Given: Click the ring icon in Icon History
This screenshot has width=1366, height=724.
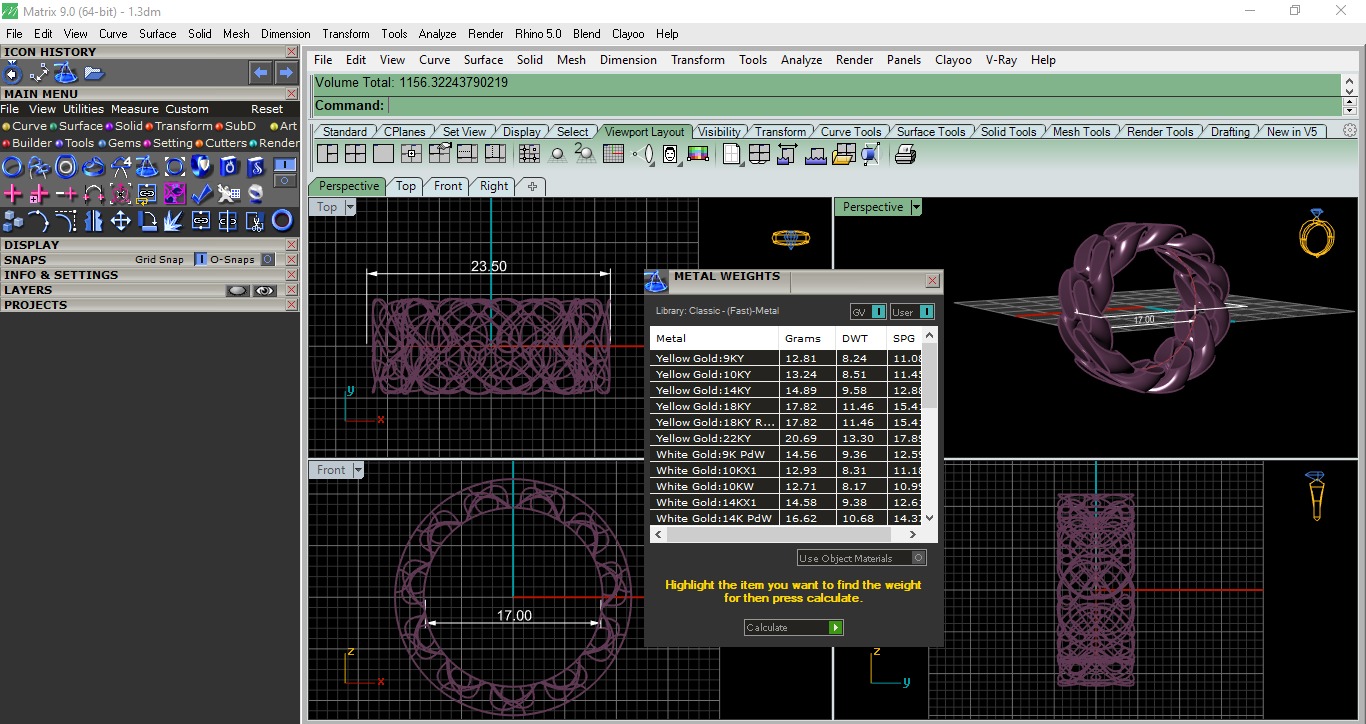Looking at the screenshot, I should pyautogui.click(x=12, y=73).
